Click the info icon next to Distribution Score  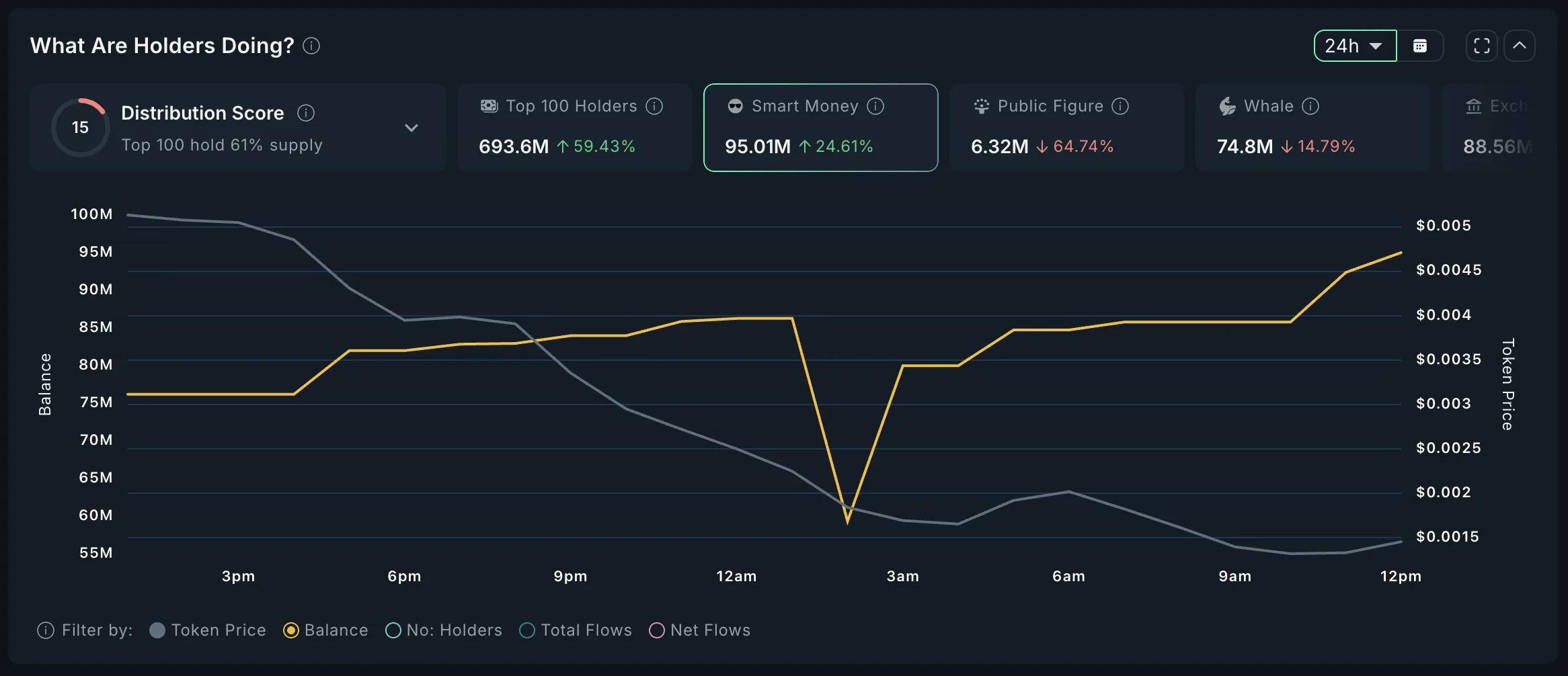click(x=306, y=112)
